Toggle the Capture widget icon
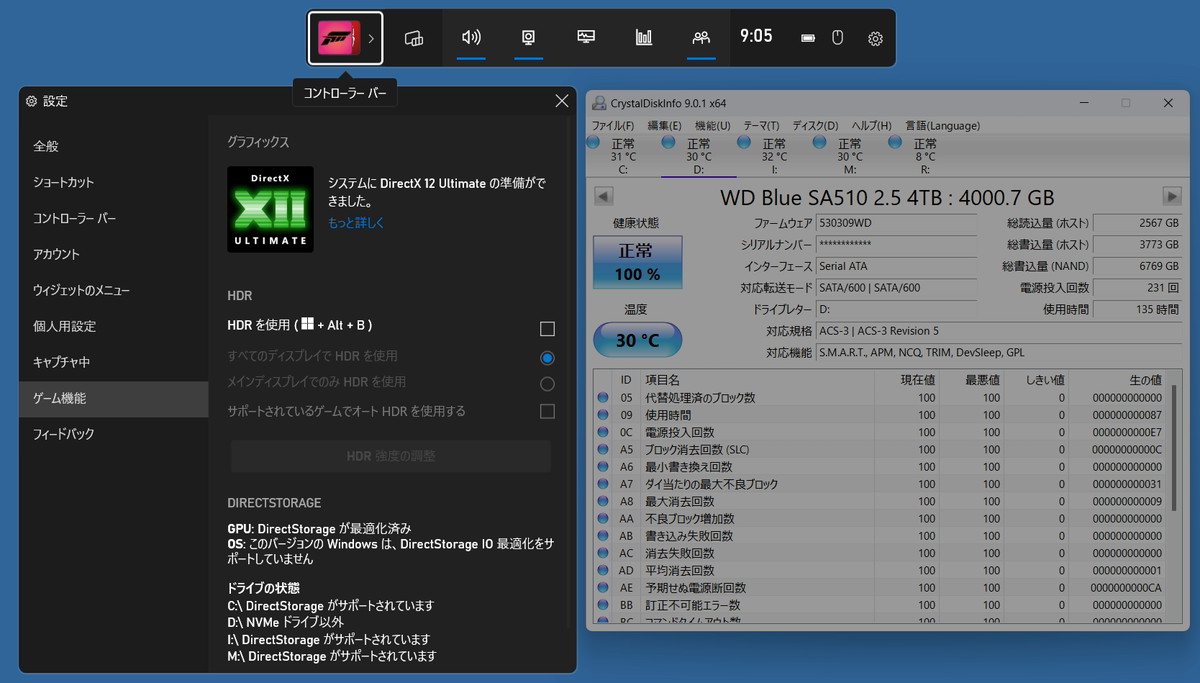Viewport: 1200px width, 683px height. click(529, 38)
